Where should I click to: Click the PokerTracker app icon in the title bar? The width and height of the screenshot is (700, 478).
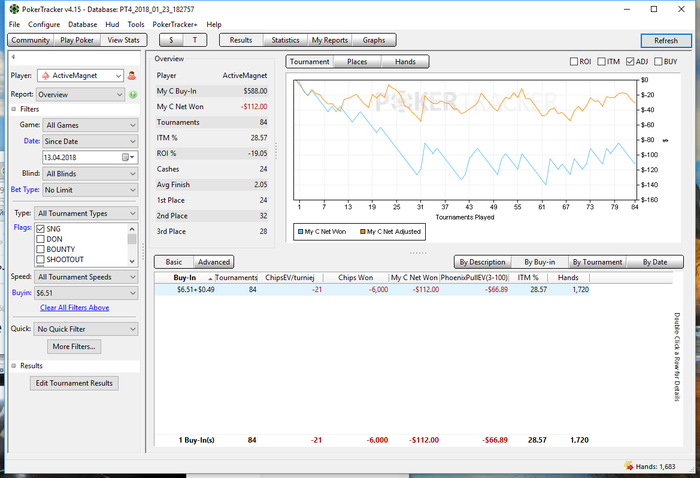tap(14, 9)
